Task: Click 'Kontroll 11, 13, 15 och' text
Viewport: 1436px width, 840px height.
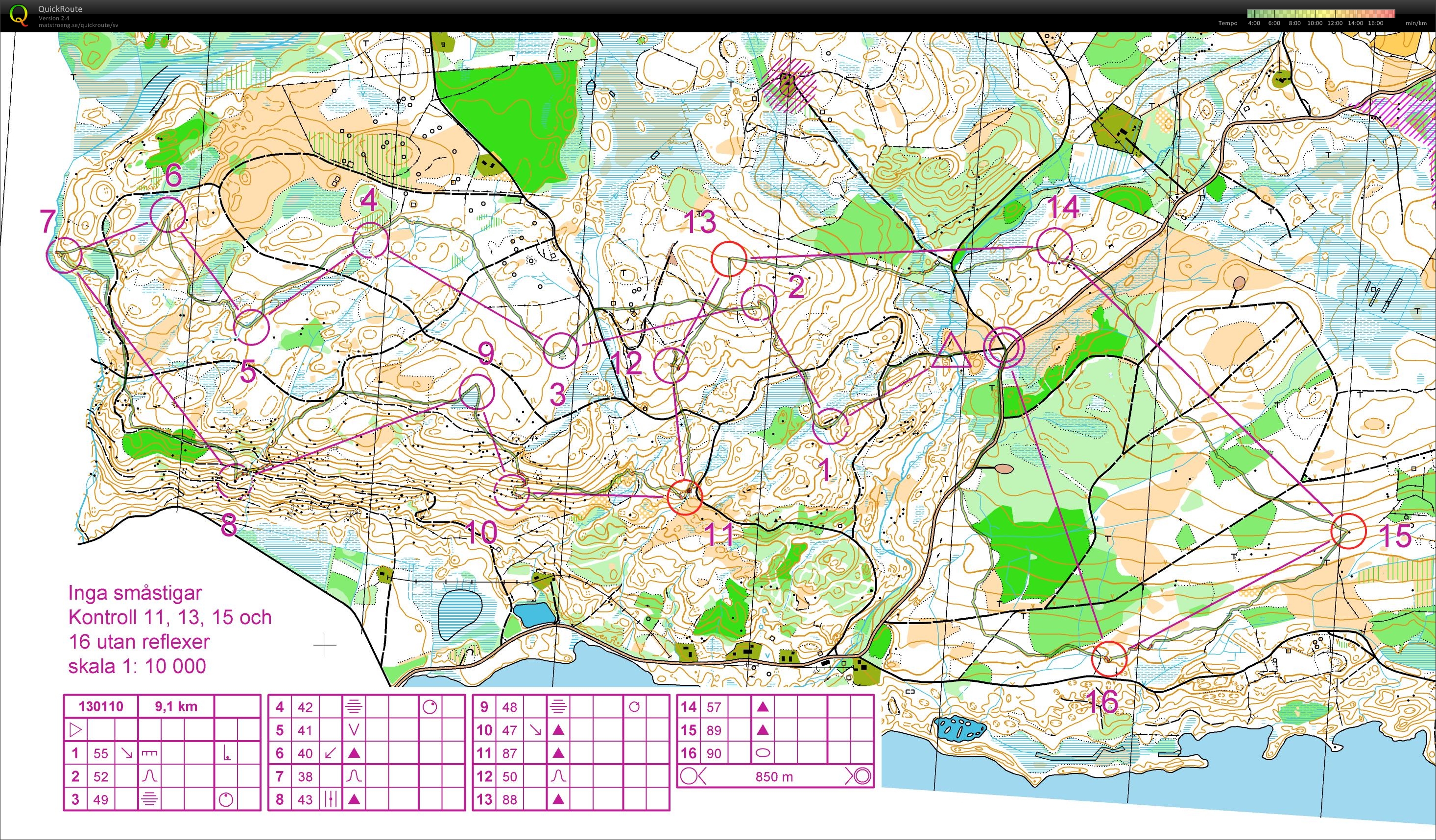Action: [x=170, y=617]
